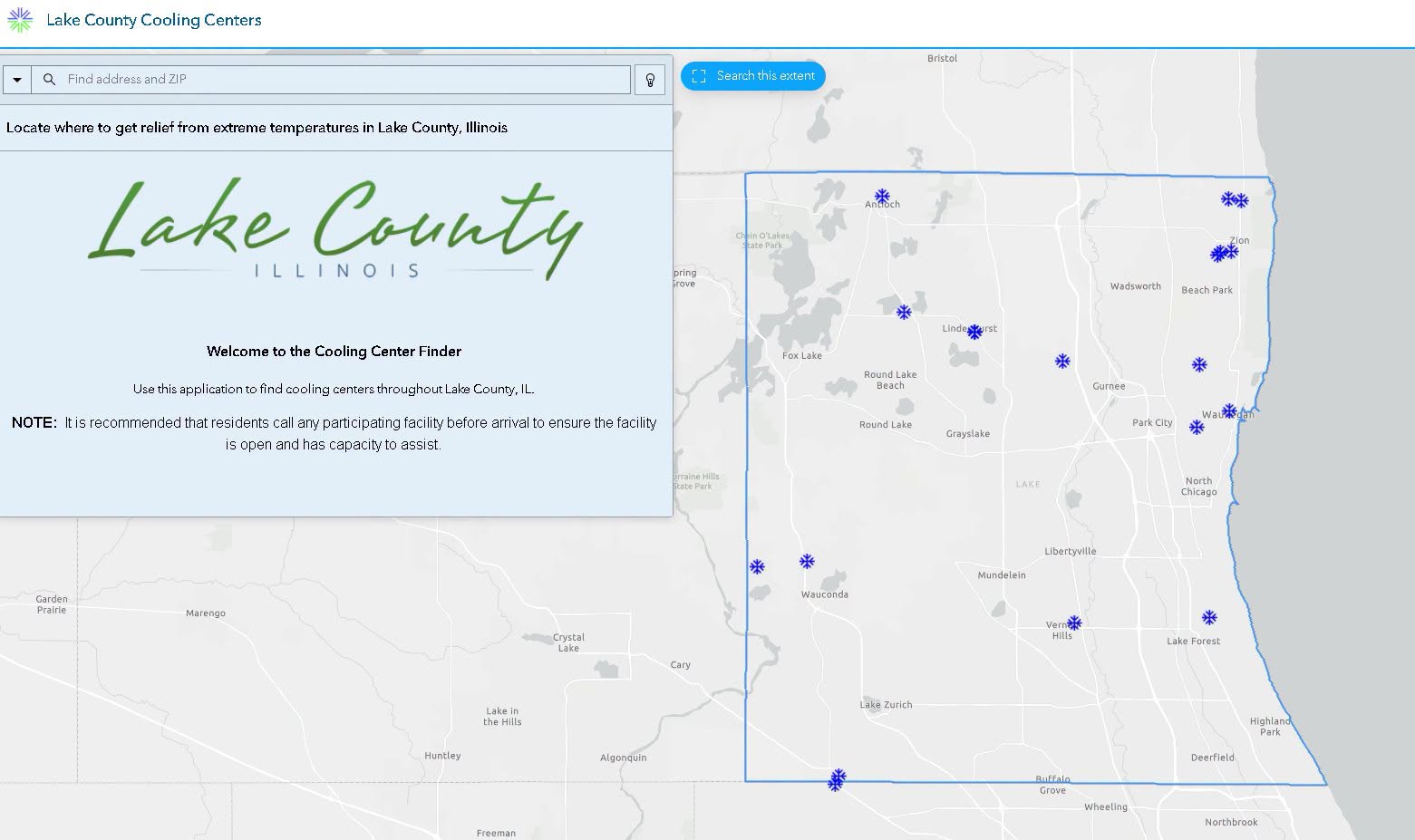Select the snowflake marker at Vernon Hills

(1074, 623)
